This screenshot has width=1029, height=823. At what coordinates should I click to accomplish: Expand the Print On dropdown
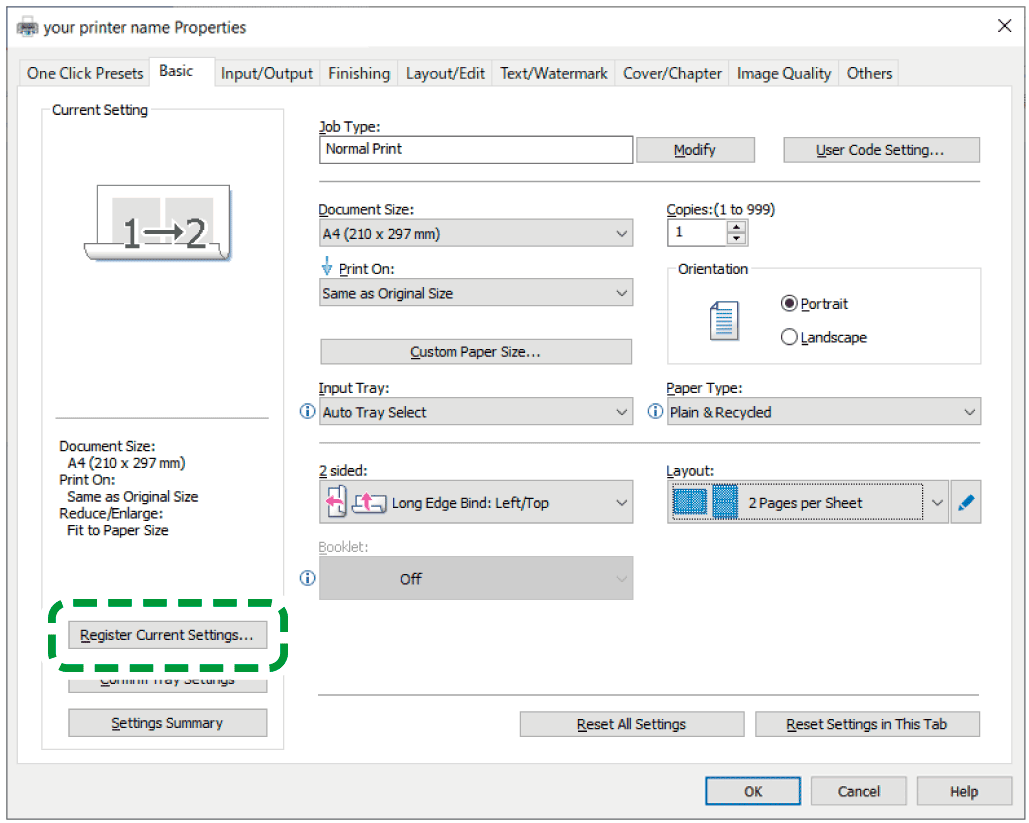[x=475, y=294]
